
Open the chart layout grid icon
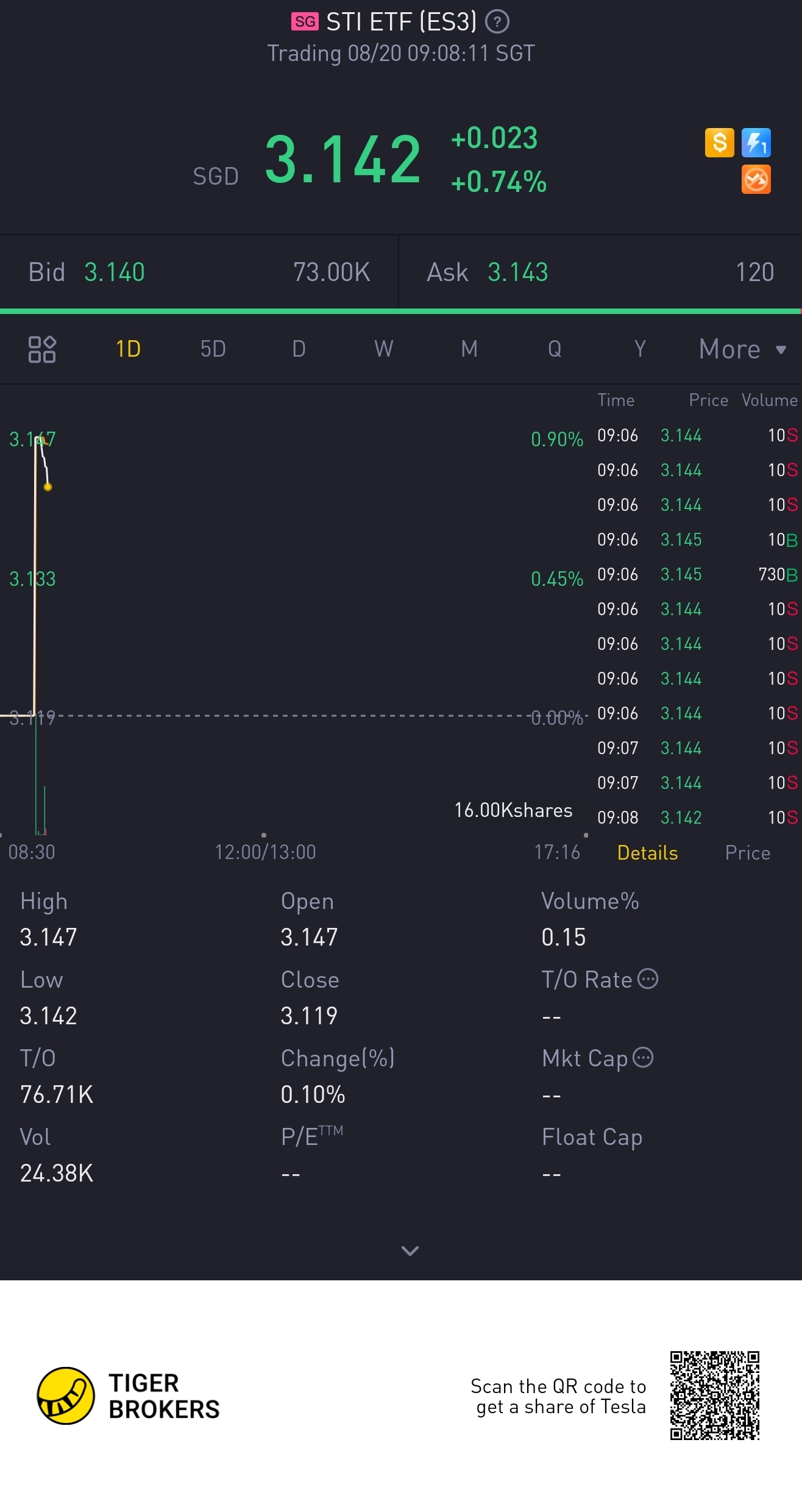[42, 349]
